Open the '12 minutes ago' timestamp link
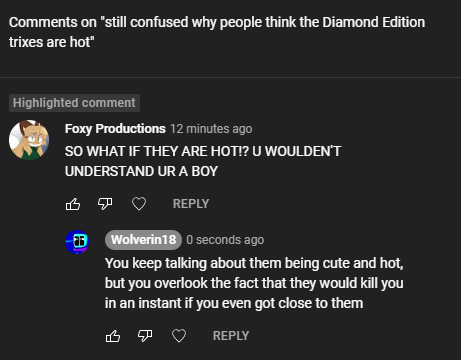Screen dimensions: 461x360 pos(211,129)
